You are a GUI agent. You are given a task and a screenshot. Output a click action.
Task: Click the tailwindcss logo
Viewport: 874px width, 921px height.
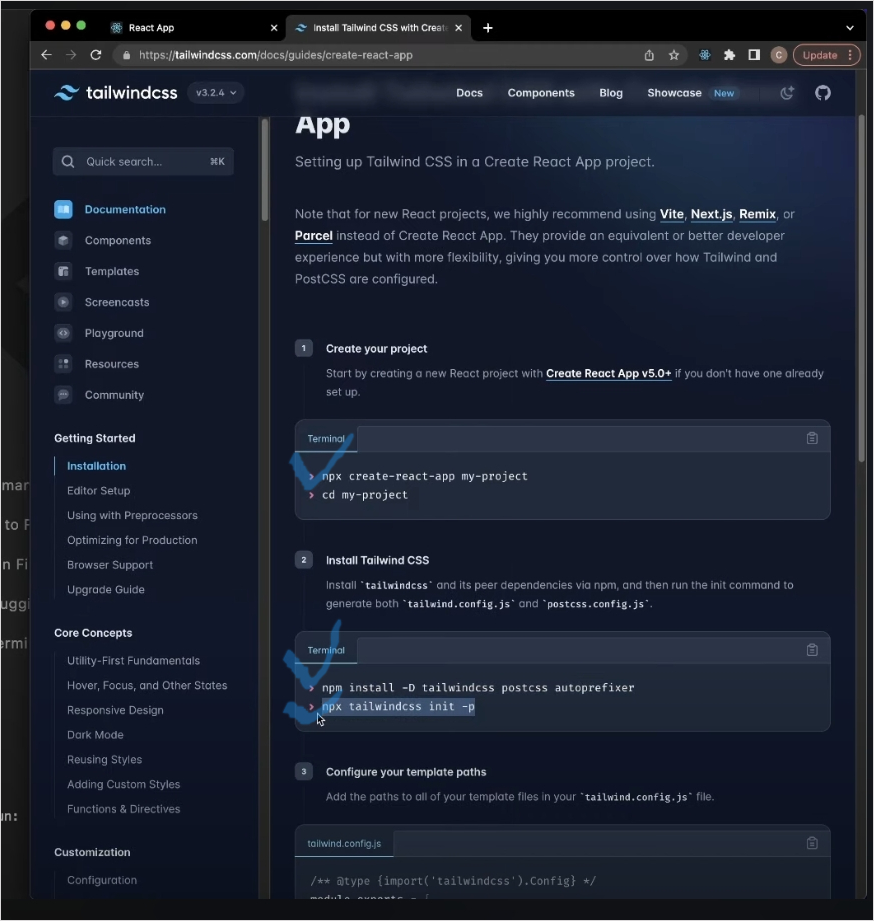[x=116, y=93]
